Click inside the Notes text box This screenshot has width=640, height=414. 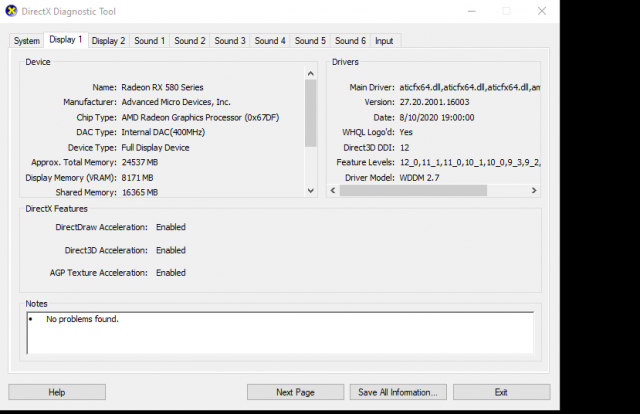[x=280, y=333]
